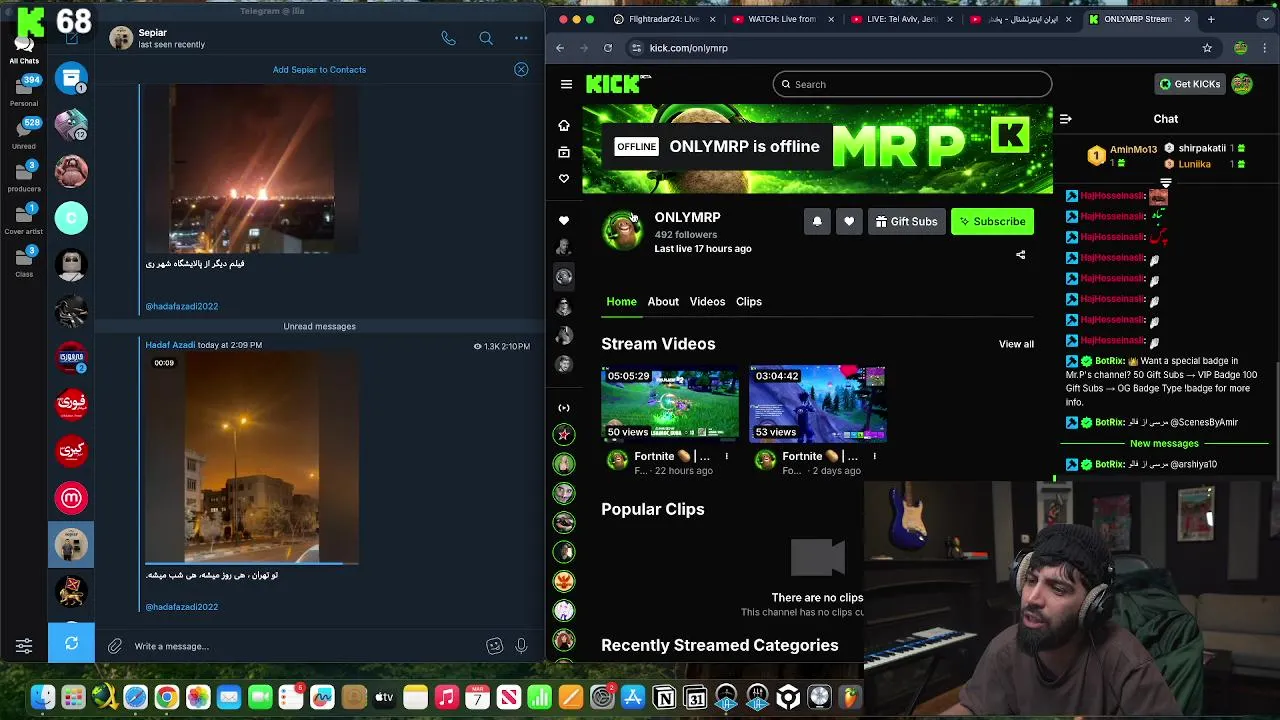The image size is (1280, 720).
Task: Click the Kick logo
Action: pos(615,84)
